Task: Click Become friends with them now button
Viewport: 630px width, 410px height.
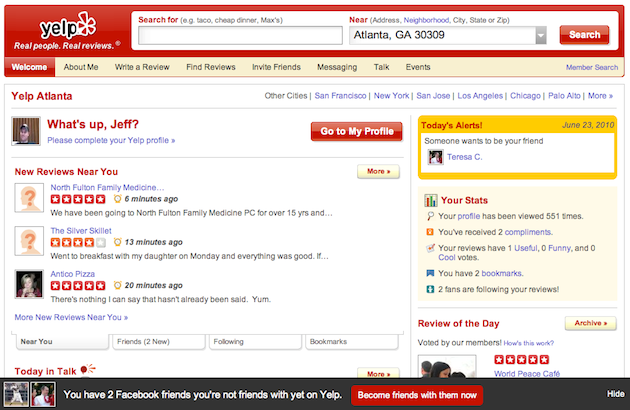Action: point(417,395)
